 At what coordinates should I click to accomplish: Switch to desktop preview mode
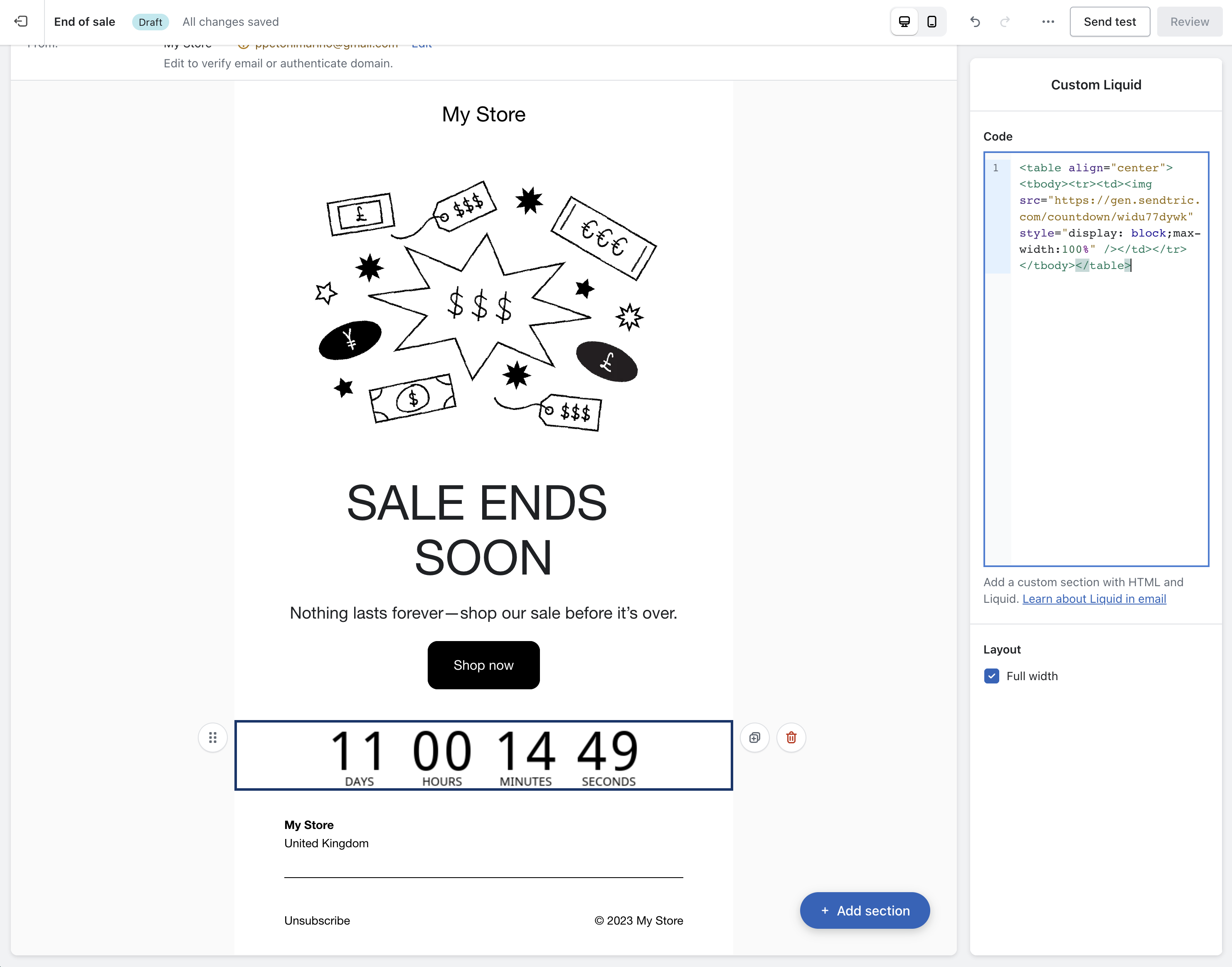[904, 22]
